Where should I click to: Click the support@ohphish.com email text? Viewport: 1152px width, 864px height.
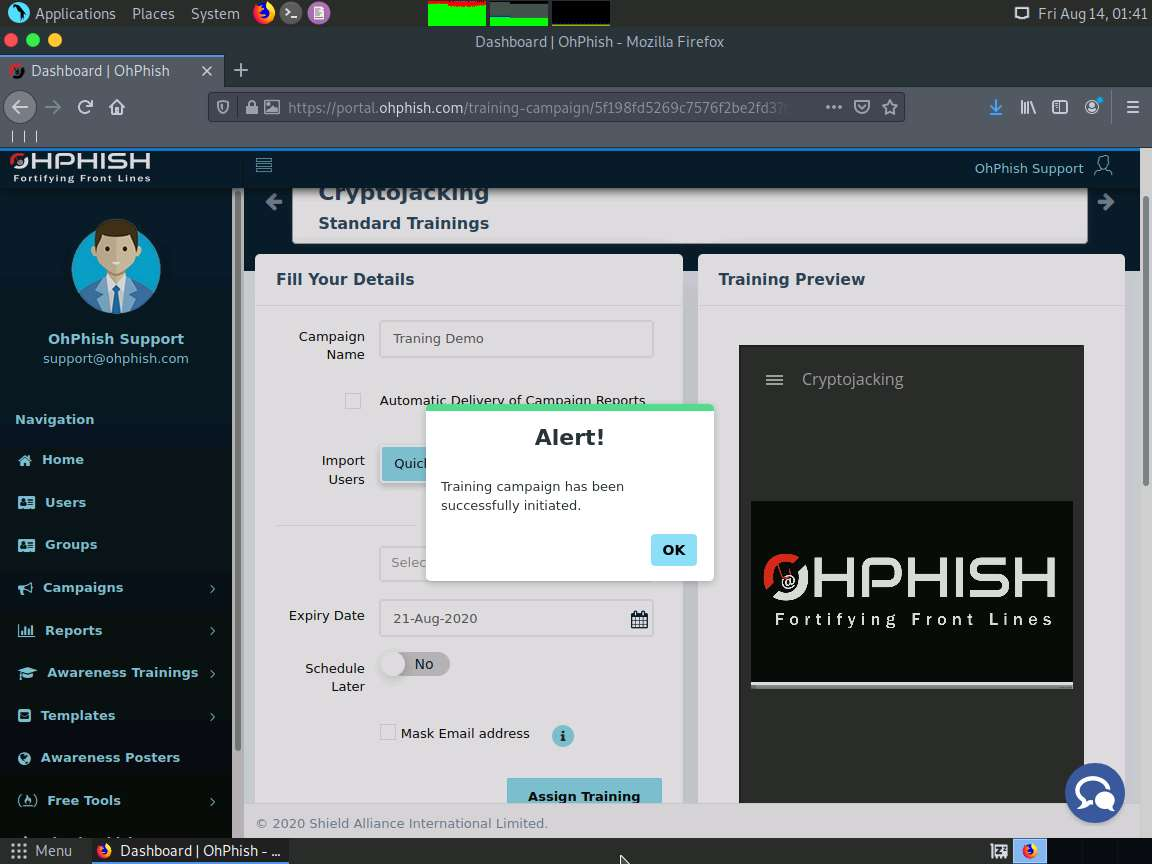coord(115,359)
